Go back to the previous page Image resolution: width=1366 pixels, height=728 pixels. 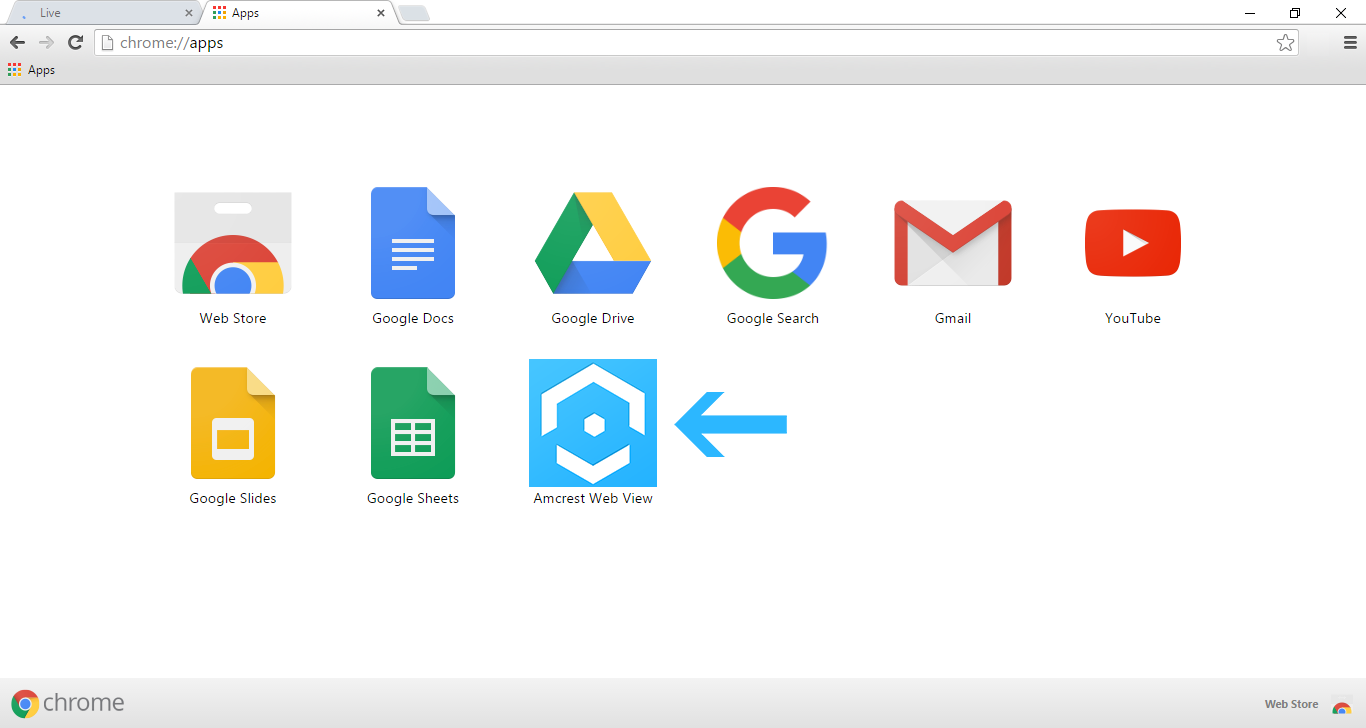click(x=17, y=42)
